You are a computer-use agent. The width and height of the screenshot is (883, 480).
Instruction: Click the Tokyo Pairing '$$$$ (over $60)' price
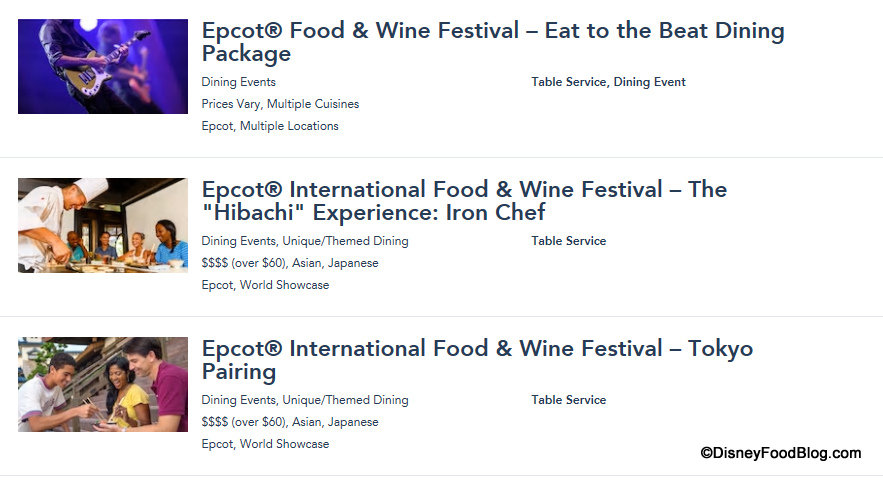(x=243, y=422)
